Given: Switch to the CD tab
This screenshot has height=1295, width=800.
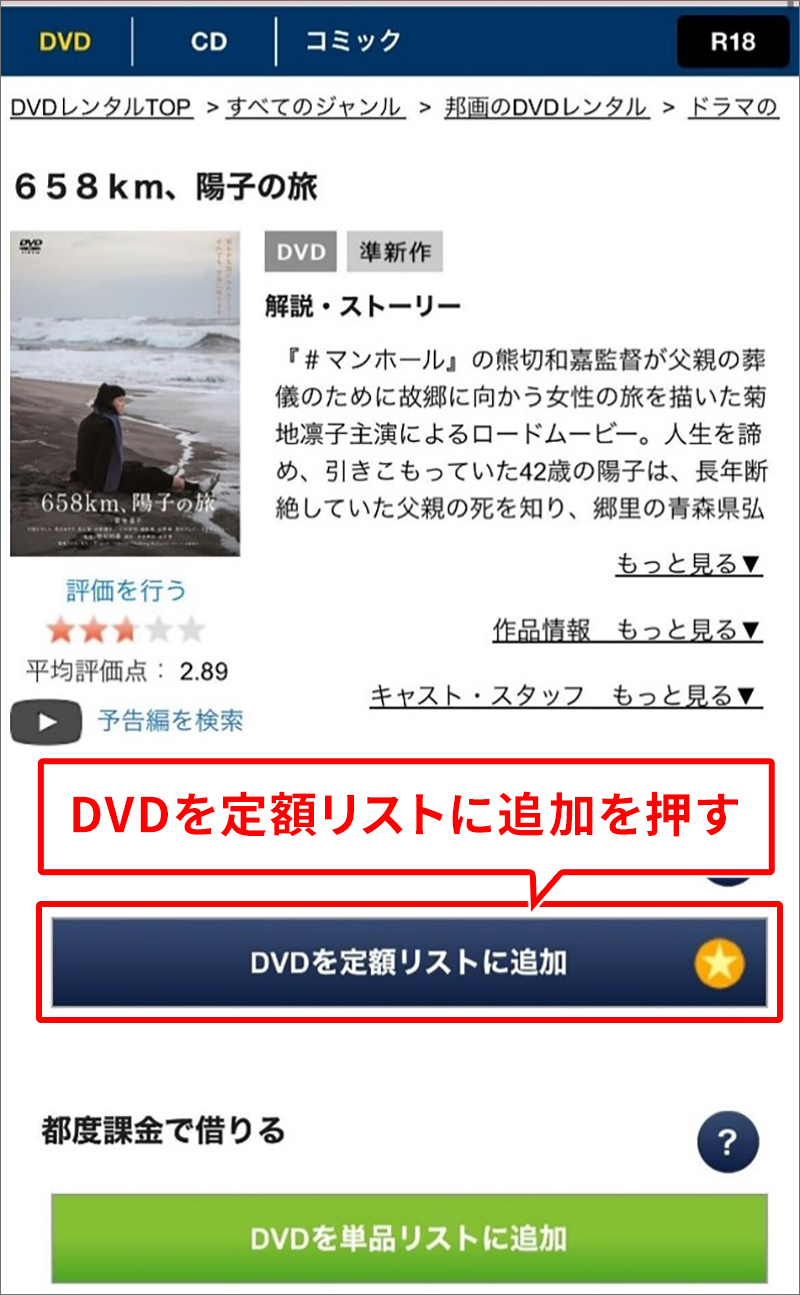Looking at the screenshot, I should tap(209, 42).
